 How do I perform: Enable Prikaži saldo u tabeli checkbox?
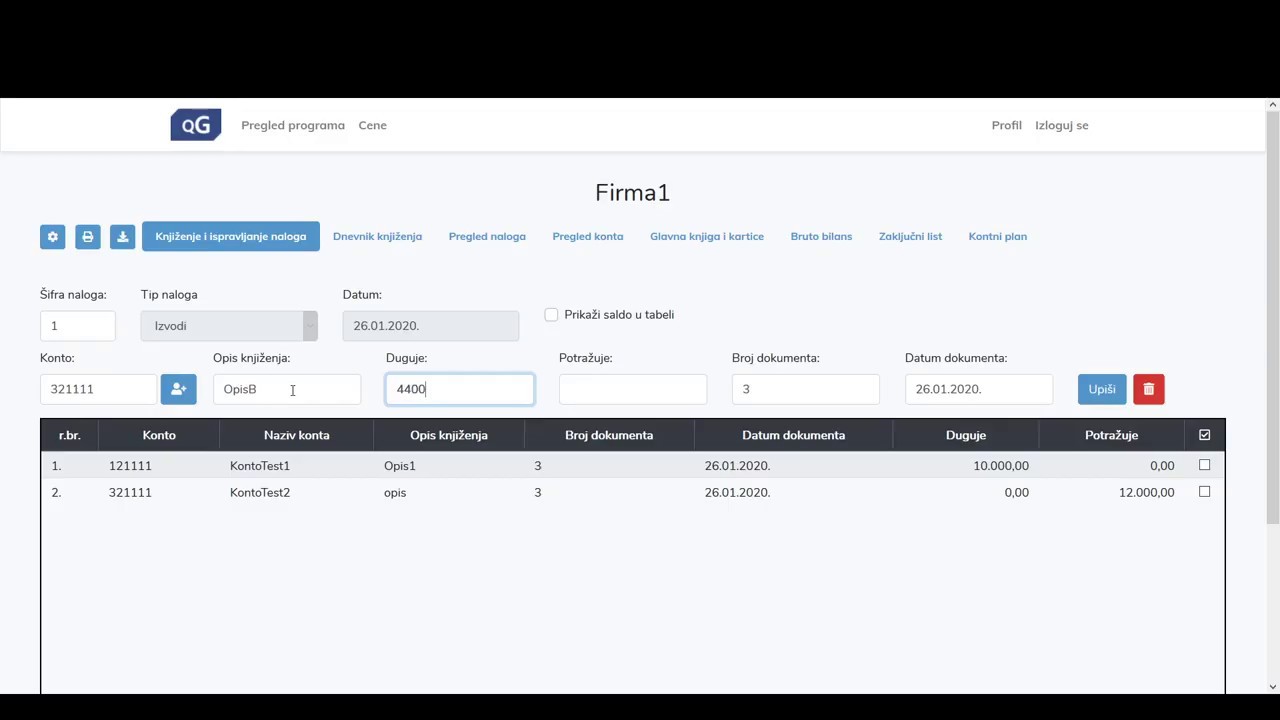click(551, 314)
